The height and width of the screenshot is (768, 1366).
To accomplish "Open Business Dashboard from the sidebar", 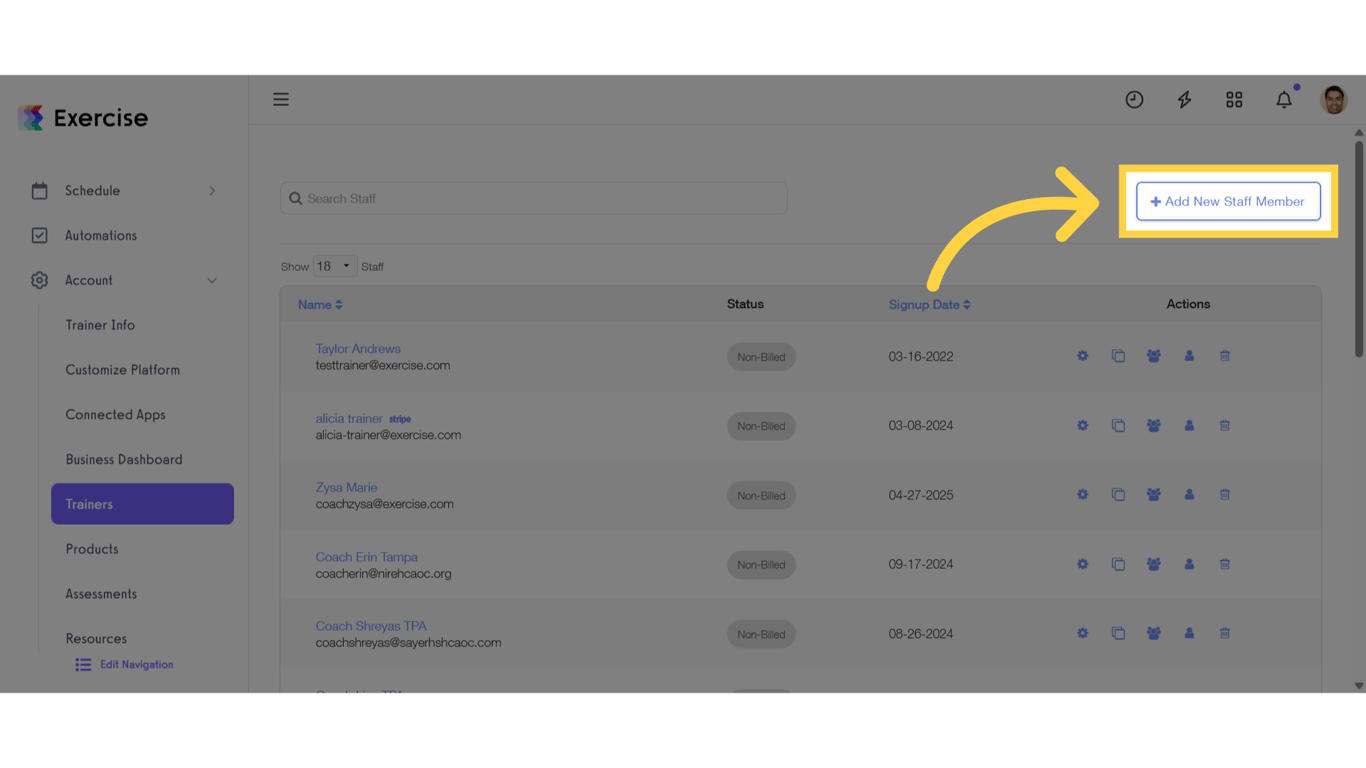I will (123, 459).
